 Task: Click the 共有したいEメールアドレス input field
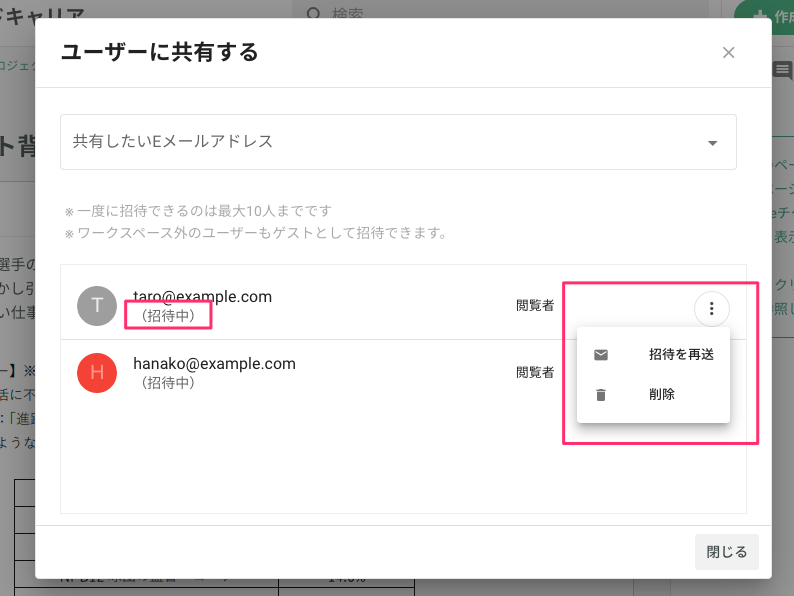point(398,142)
